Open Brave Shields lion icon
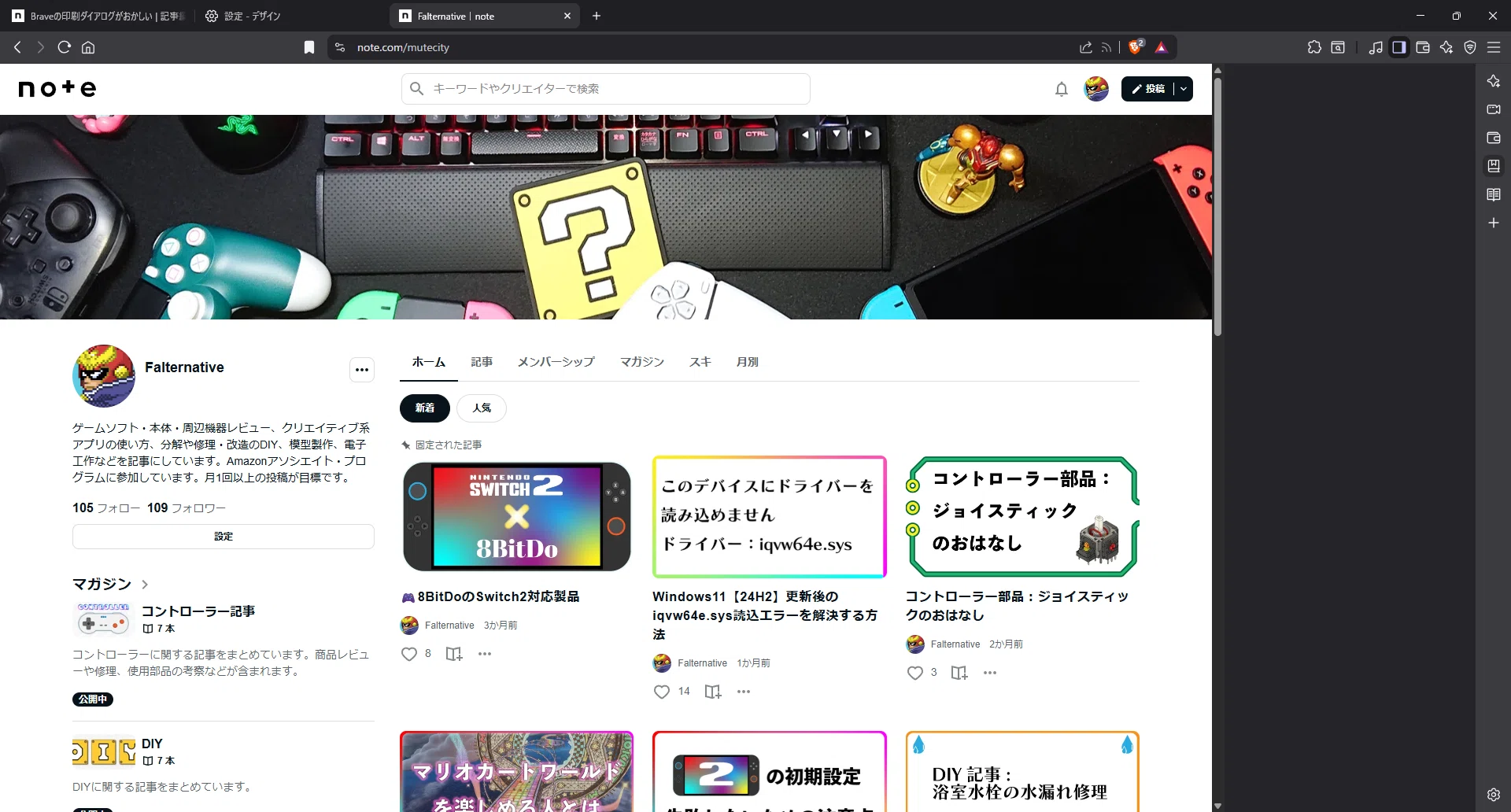This screenshot has width=1511, height=812. tap(1136, 47)
